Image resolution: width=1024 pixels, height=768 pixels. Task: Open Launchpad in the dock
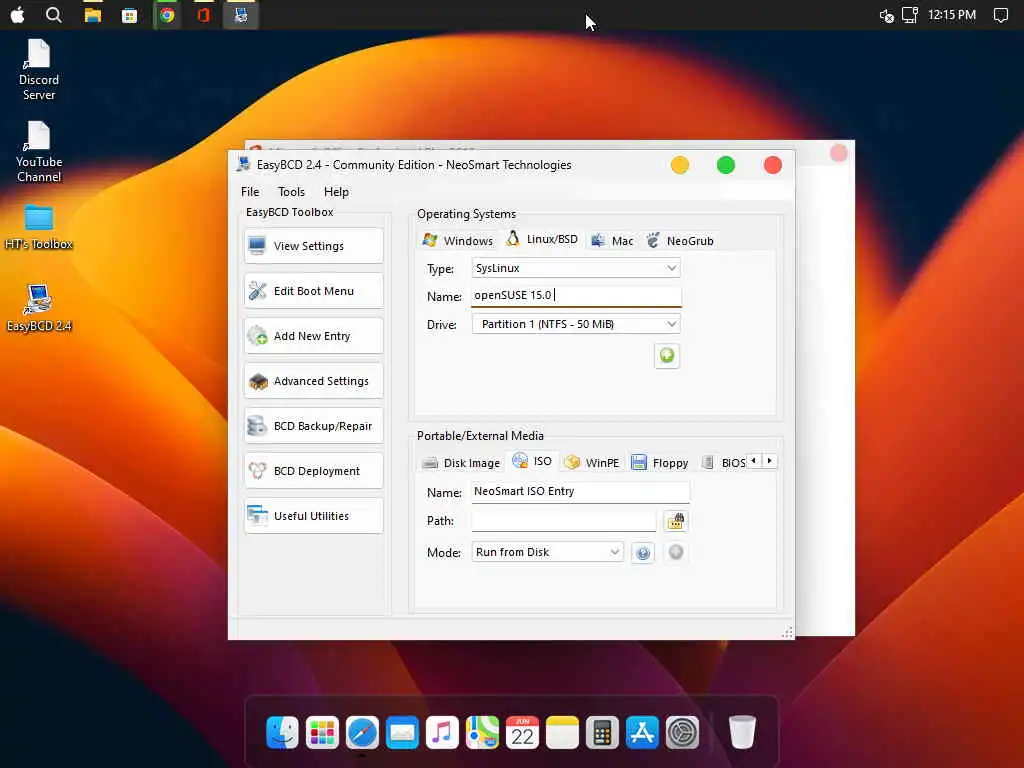tap(322, 732)
